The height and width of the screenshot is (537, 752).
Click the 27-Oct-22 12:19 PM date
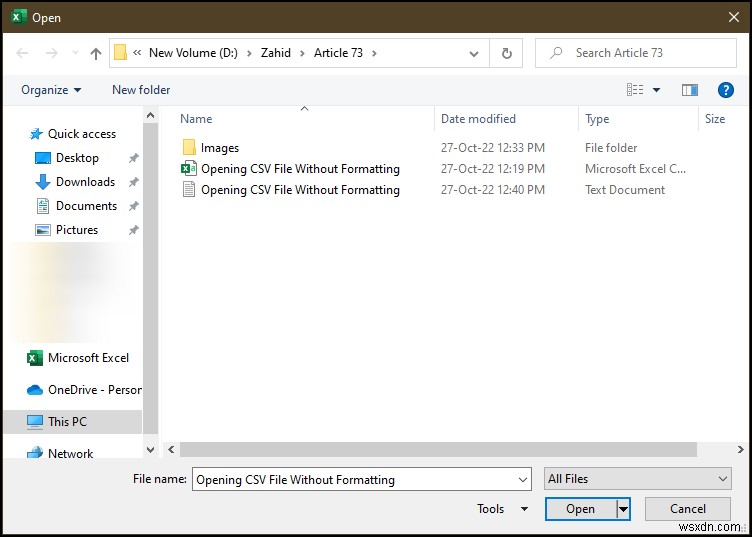click(493, 169)
